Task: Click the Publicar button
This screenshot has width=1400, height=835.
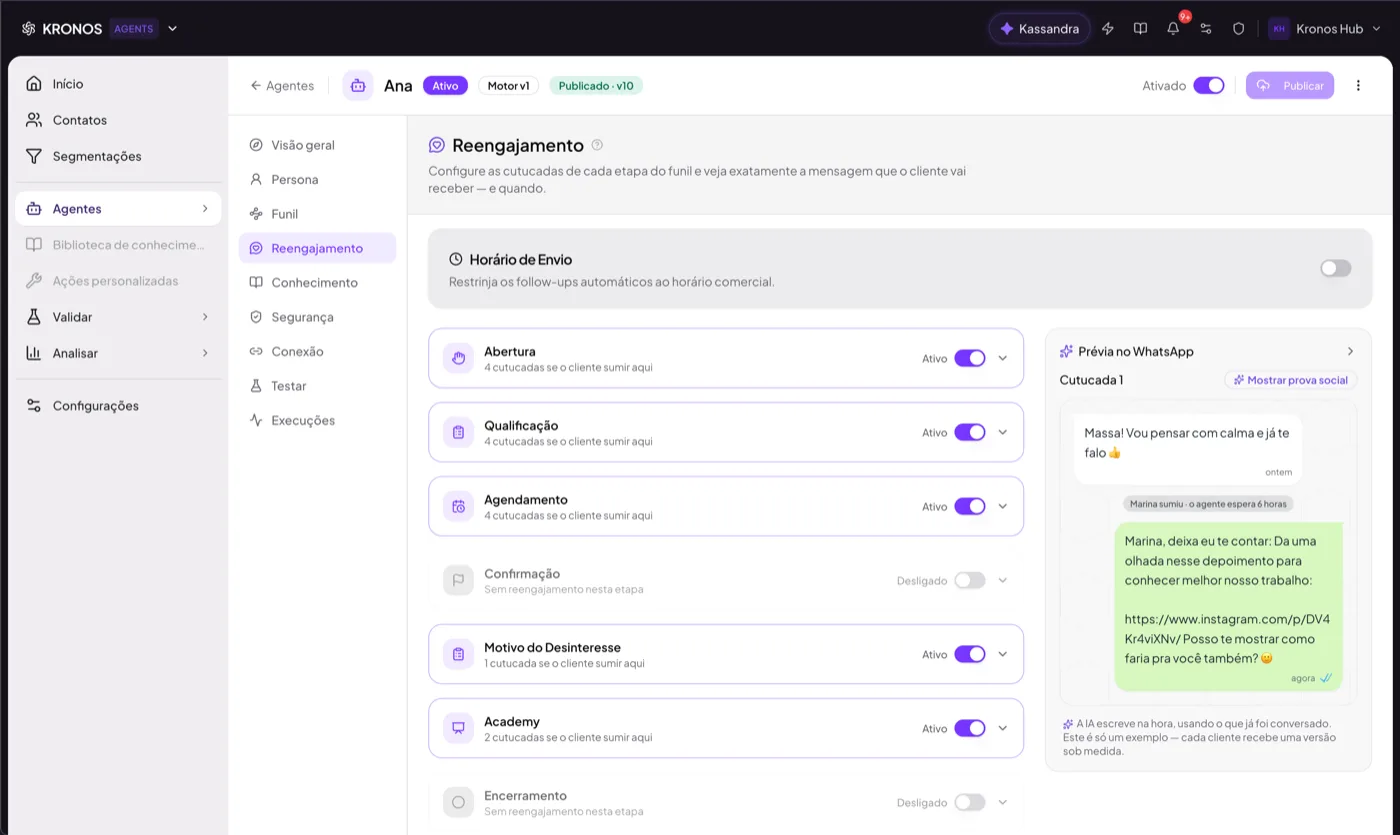Action: click(x=1290, y=86)
